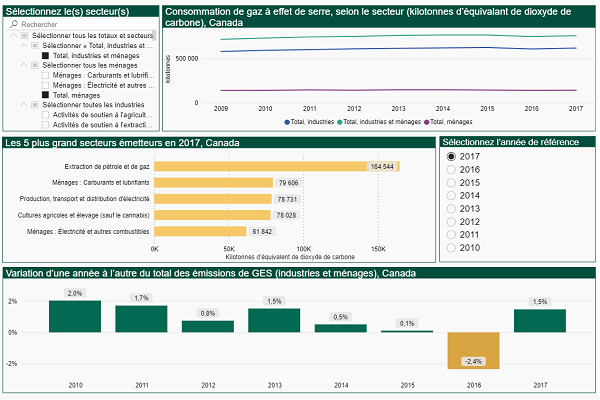600x400 pixels.
Task: Collapse the 'Sélectionner toutes les industries' group
Action: 24,105
